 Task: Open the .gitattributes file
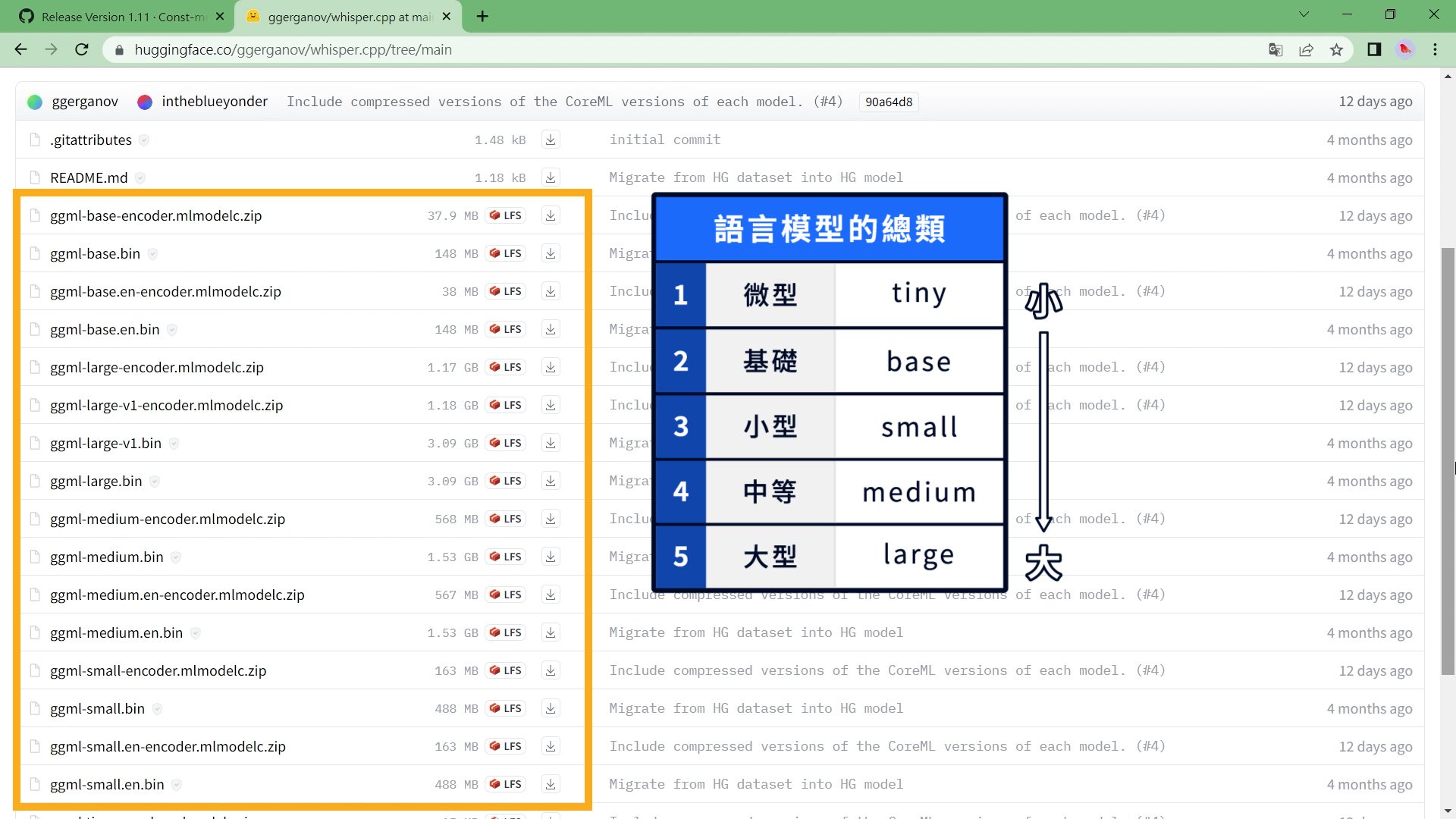point(91,140)
